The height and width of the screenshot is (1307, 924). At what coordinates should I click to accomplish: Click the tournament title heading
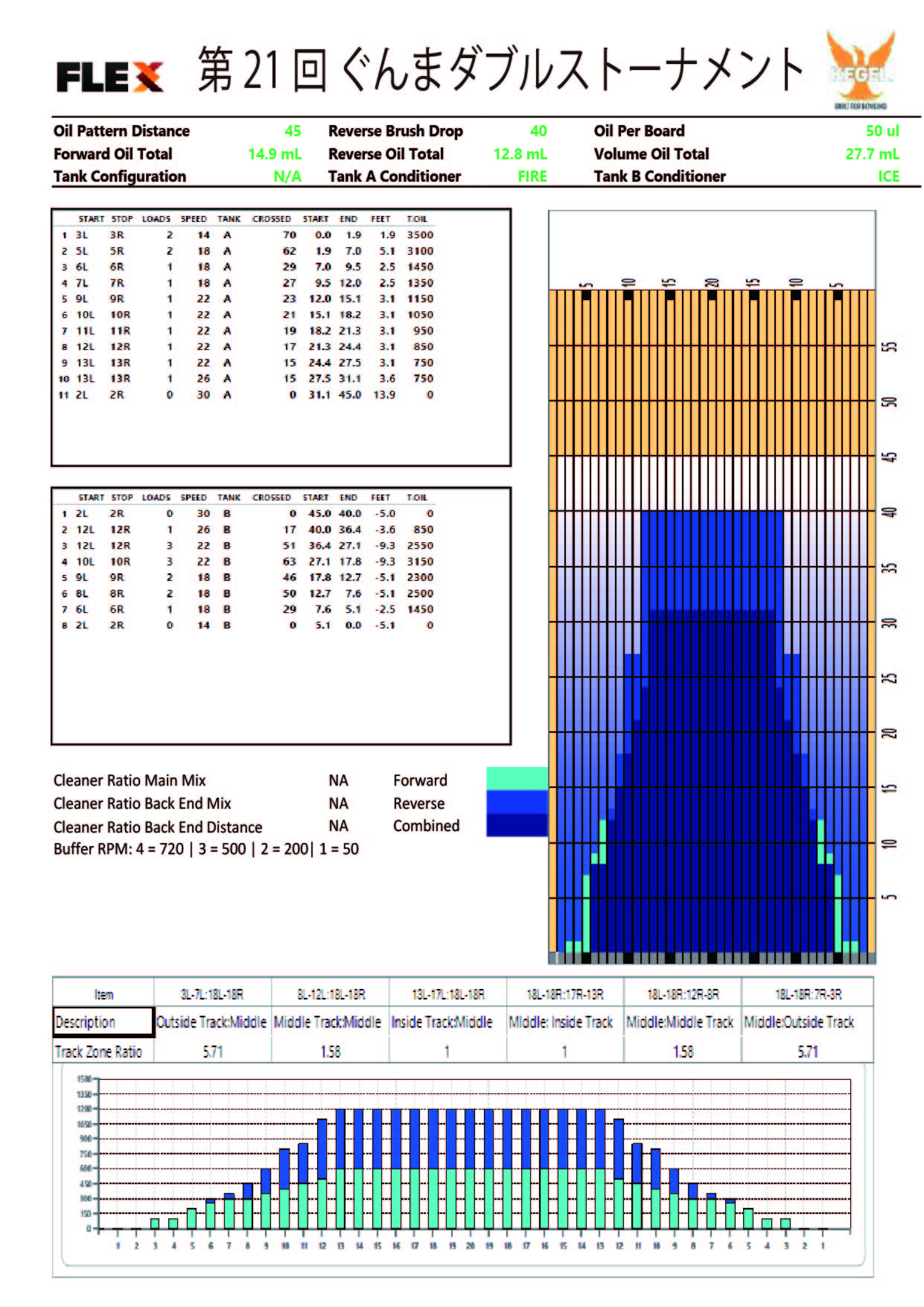tap(500, 70)
